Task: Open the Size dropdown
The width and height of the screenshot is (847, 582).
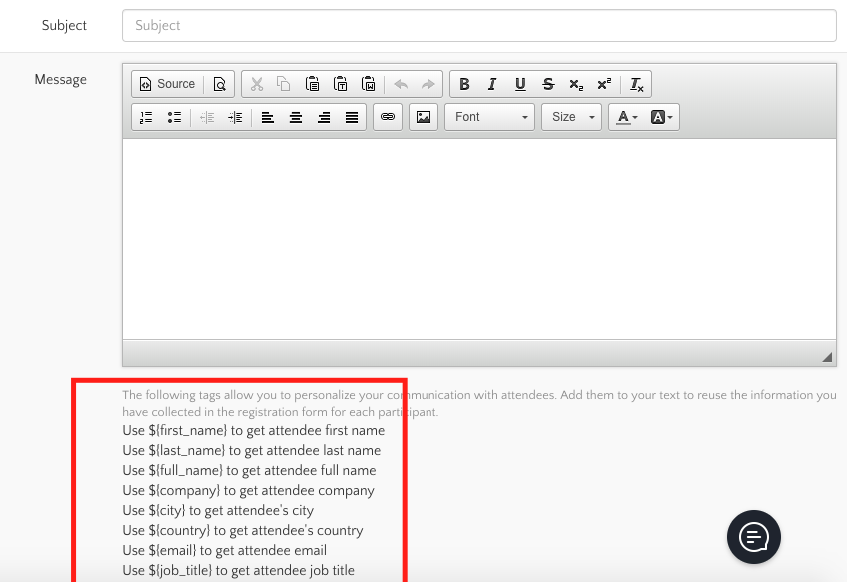Action: pyautogui.click(x=571, y=117)
